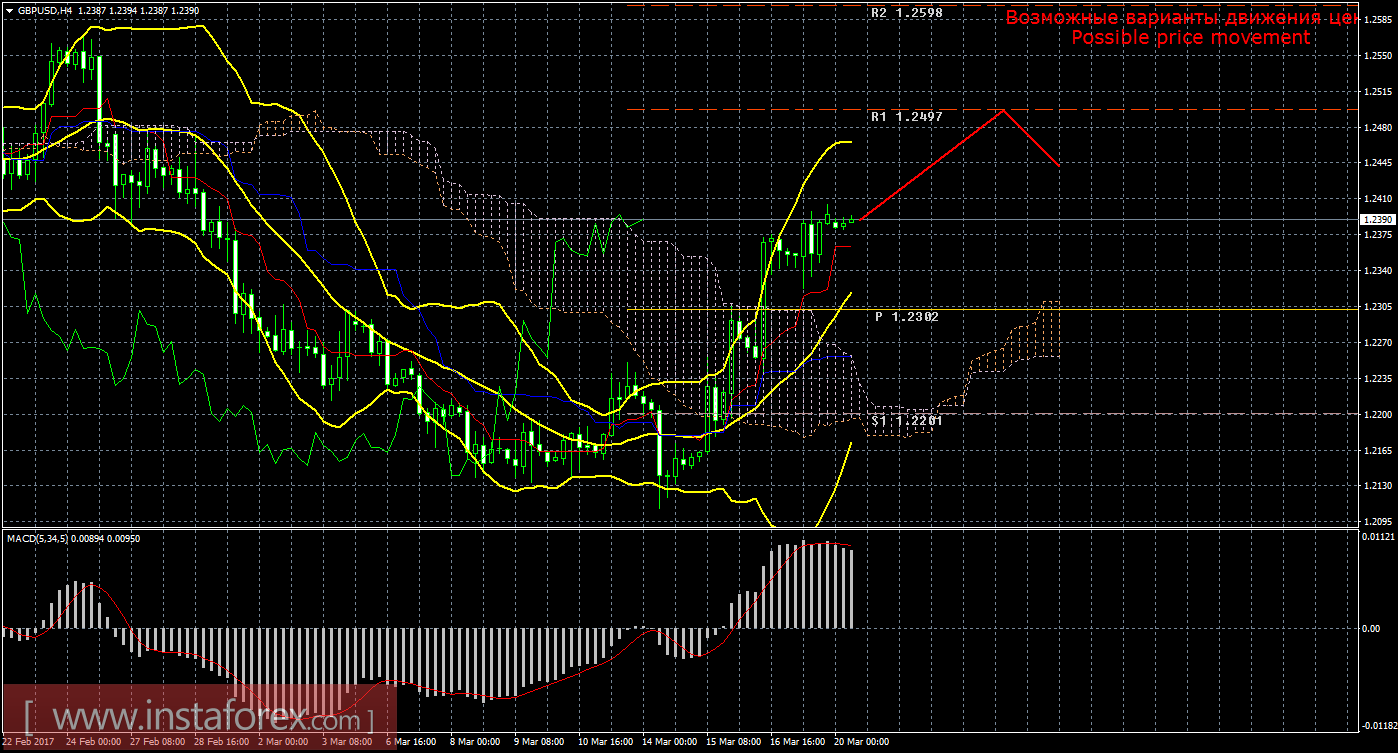Select the R2 1.2598 resistance label
The width and height of the screenshot is (1398, 753).
point(907,13)
